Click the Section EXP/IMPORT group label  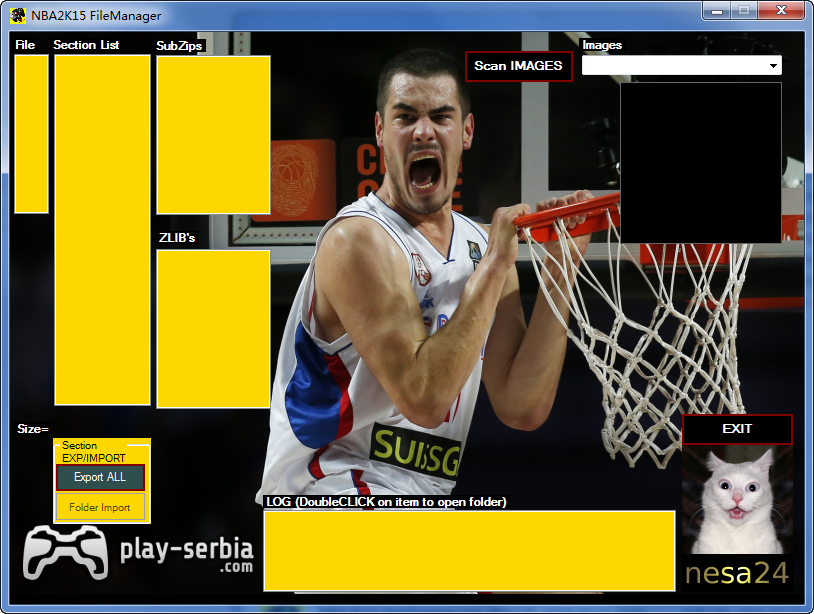[93, 452]
